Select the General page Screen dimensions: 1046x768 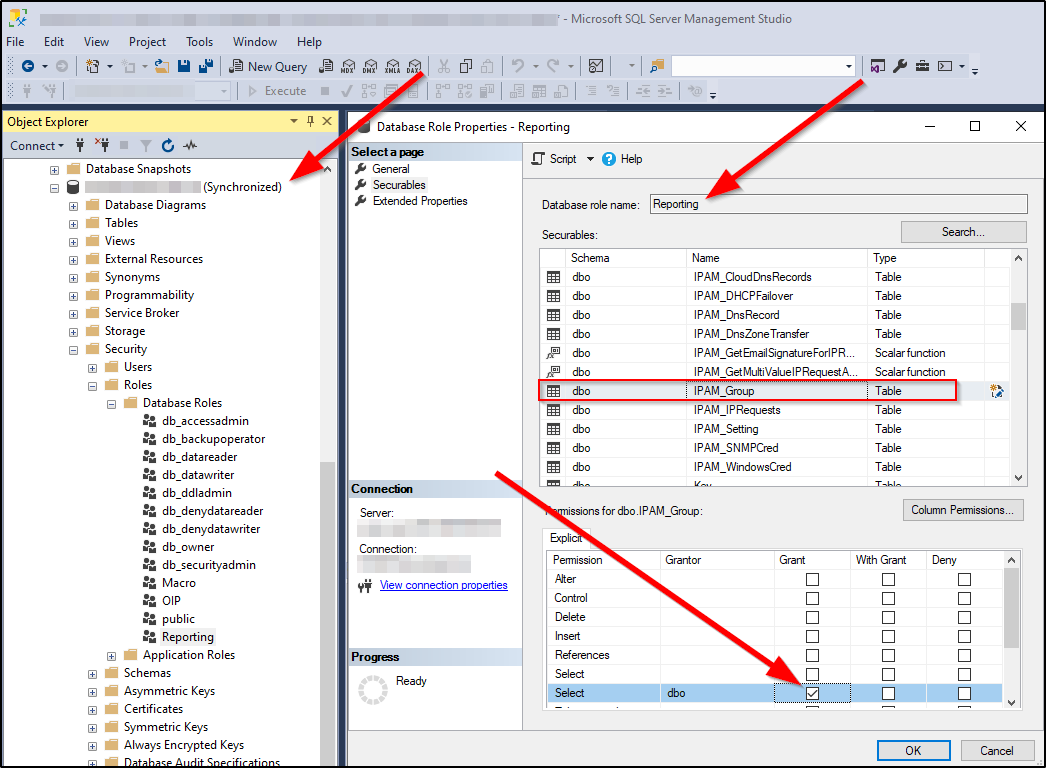click(391, 169)
